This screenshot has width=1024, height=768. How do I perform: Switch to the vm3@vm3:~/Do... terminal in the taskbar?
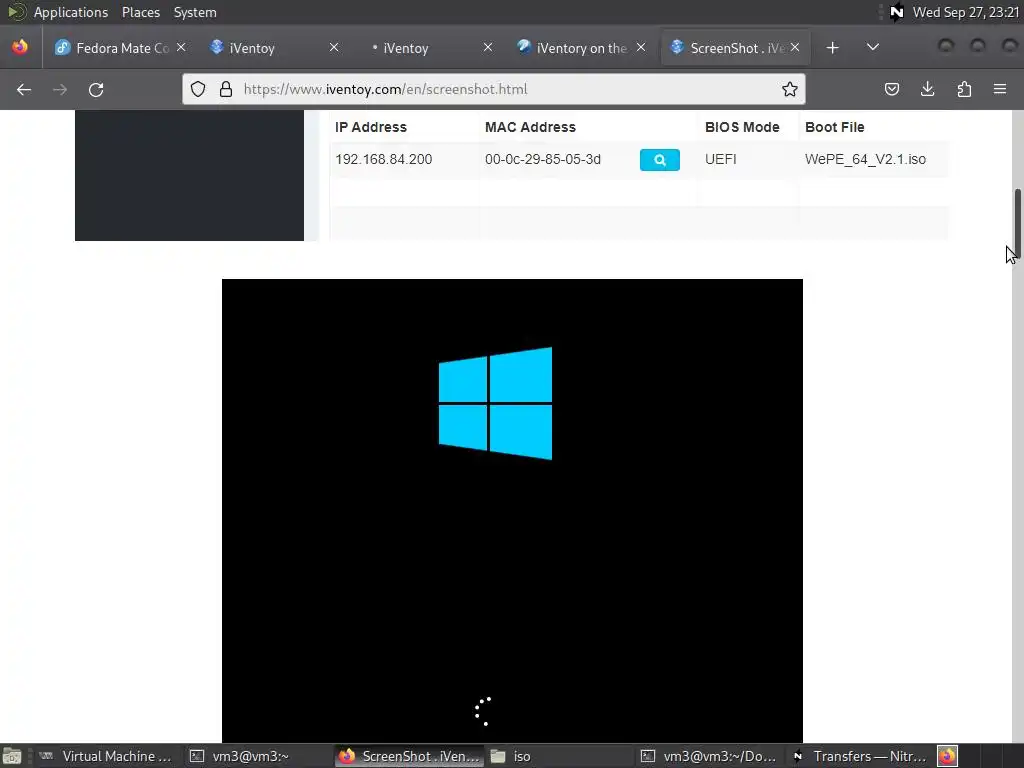[x=709, y=756]
